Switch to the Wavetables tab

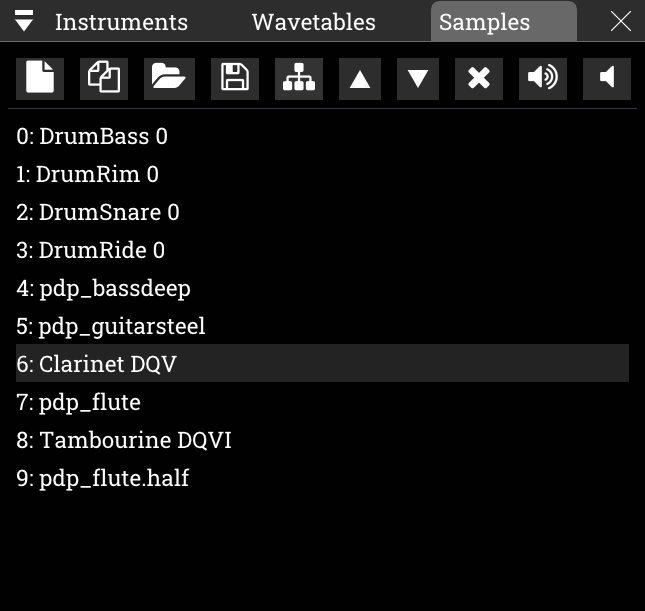(314, 22)
